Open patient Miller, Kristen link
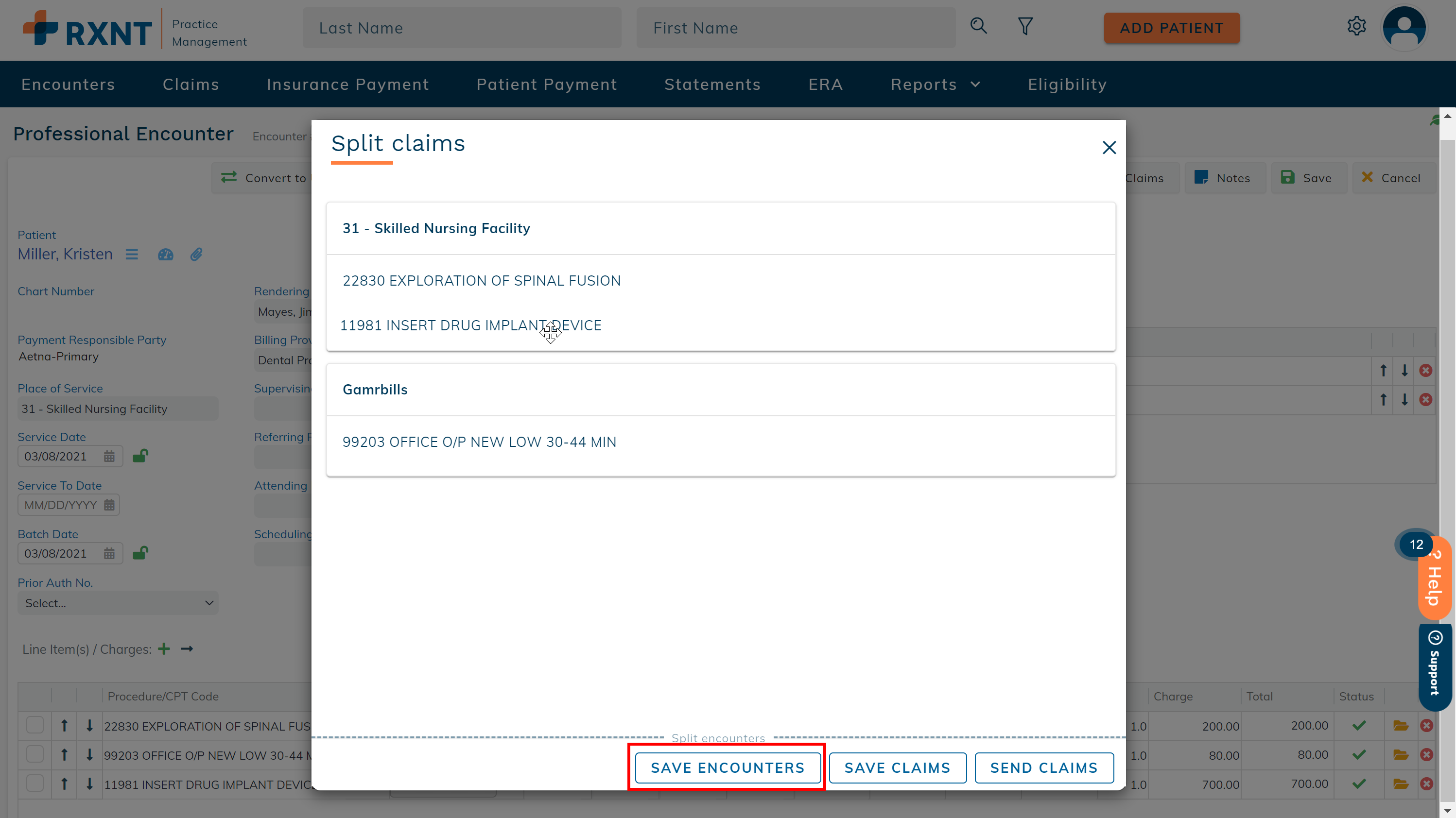Image resolution: width=1456 pixels, height=818 pixels. (65, 254)
